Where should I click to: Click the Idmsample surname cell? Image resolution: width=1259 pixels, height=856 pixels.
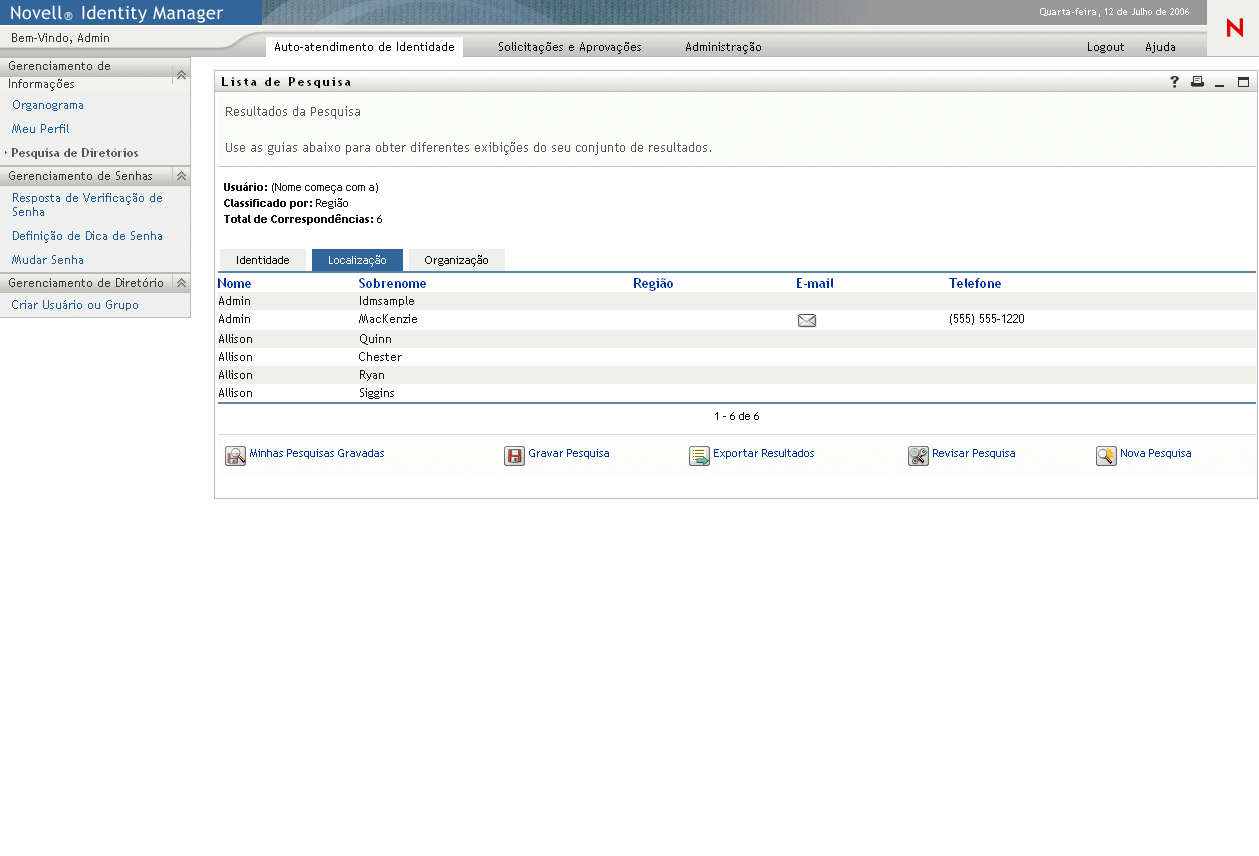[387, 301]
